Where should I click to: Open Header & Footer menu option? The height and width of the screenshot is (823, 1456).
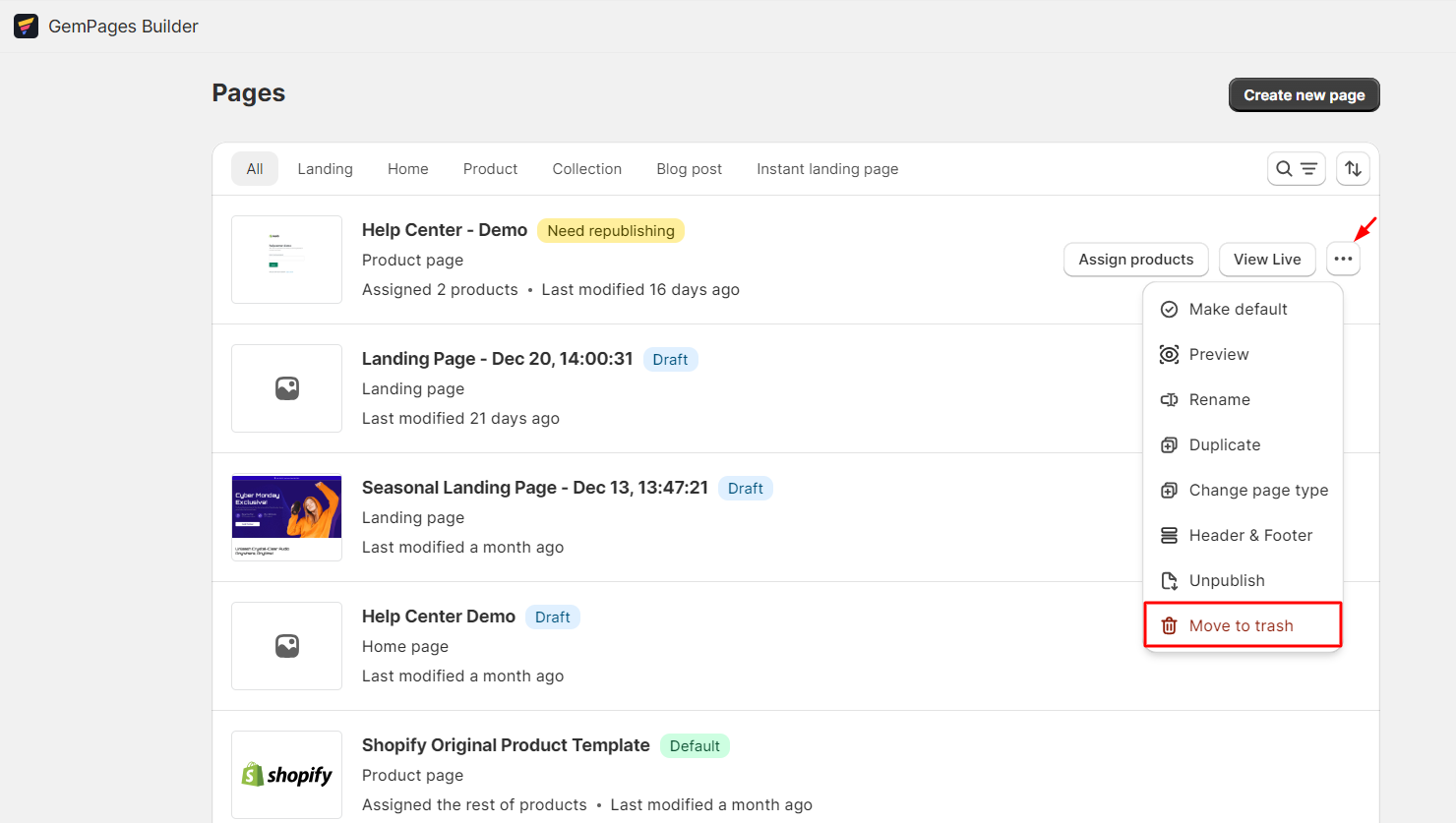tap(1249, 536)
